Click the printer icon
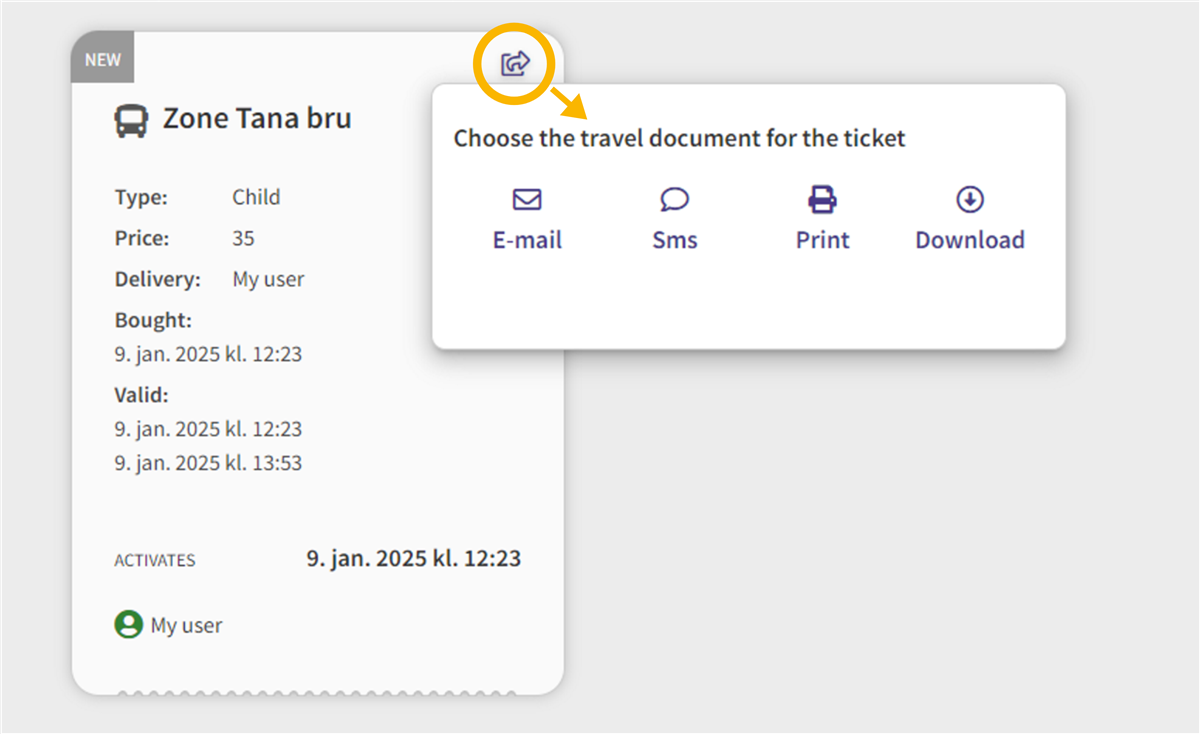 822,200
